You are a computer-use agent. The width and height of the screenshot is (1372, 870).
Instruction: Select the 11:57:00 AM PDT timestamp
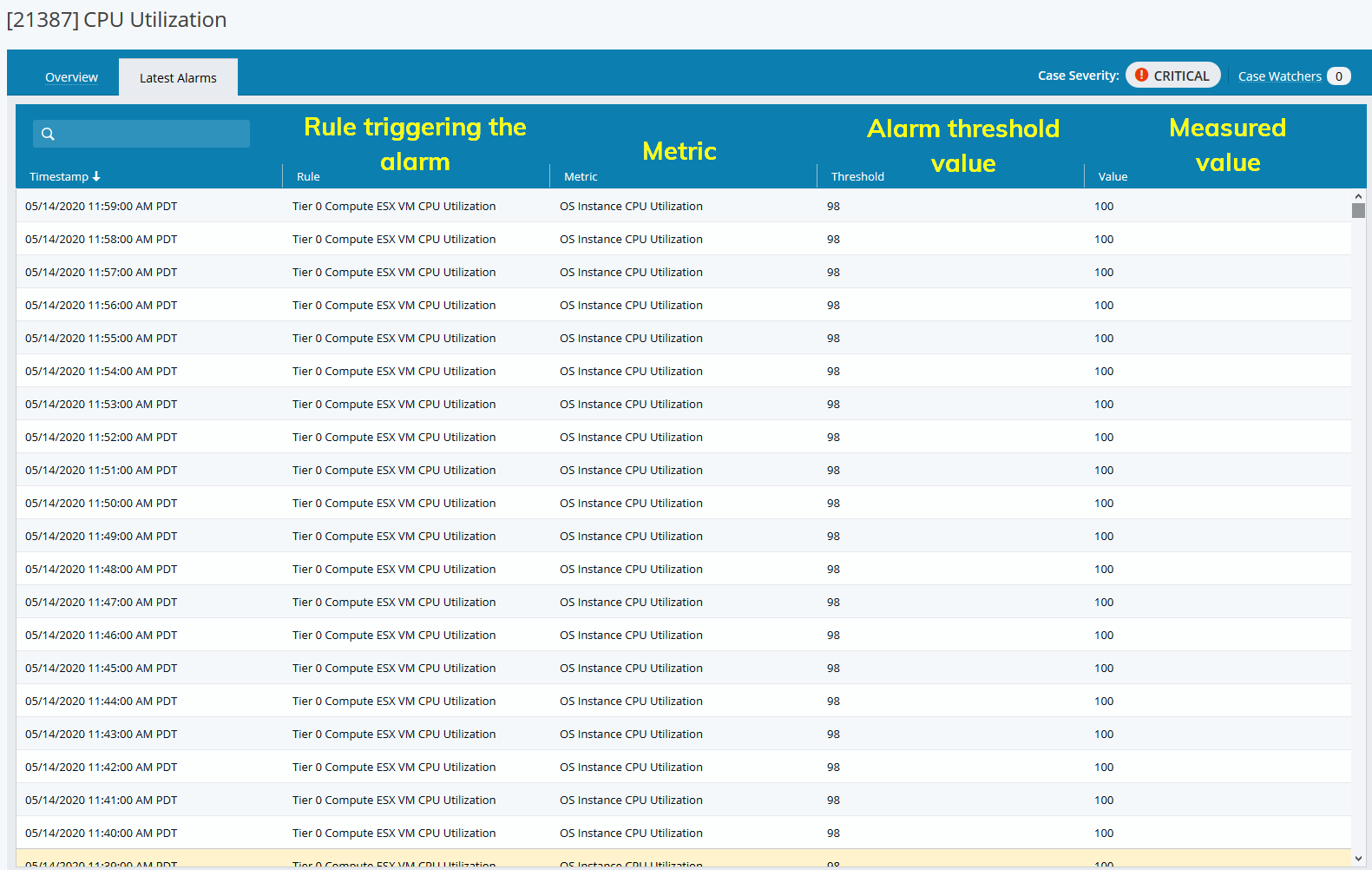[x=101, y=273]
